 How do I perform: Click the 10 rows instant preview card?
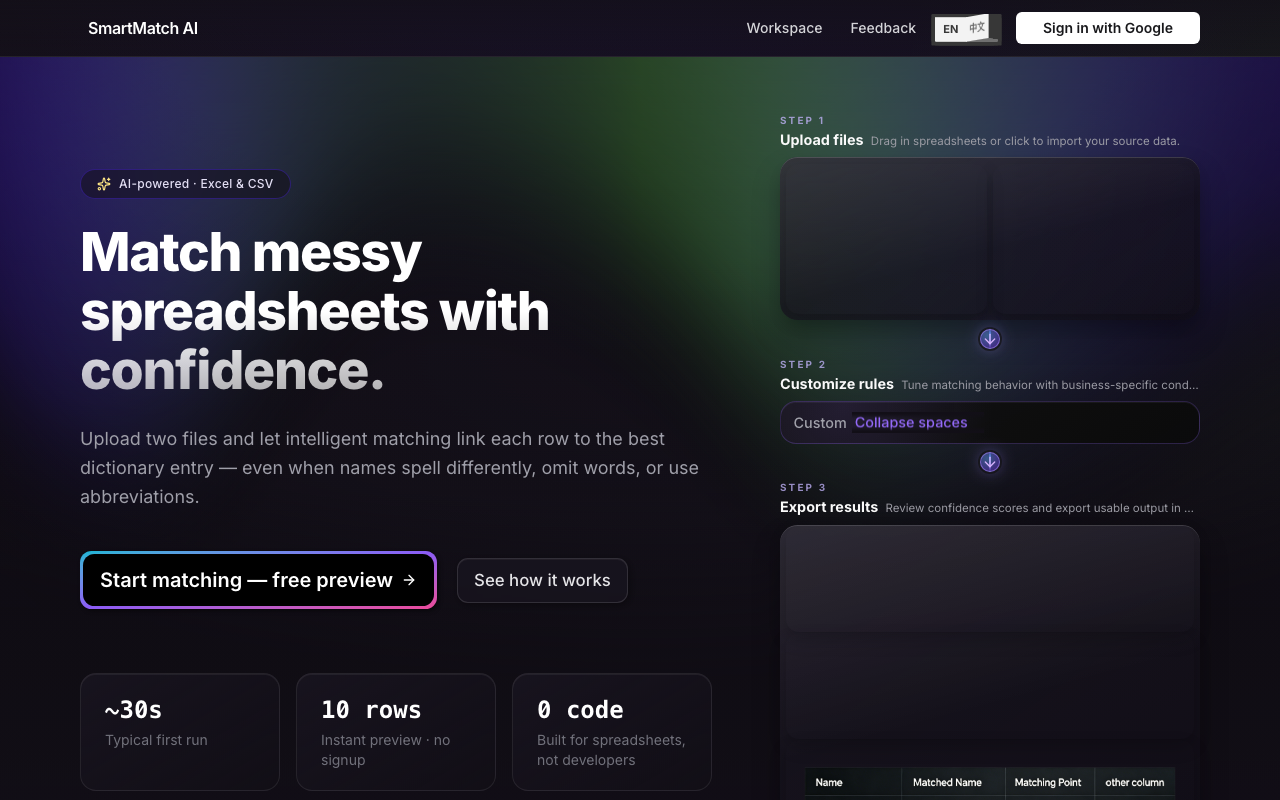pyautogui.click(x=396, y=732)
